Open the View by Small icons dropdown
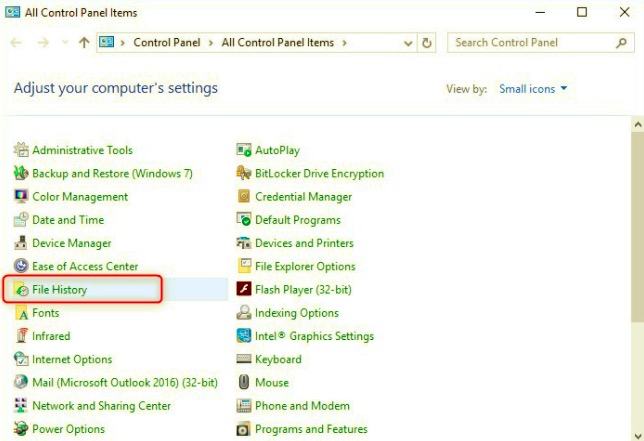The image size is (644, 441). (533, 89)
